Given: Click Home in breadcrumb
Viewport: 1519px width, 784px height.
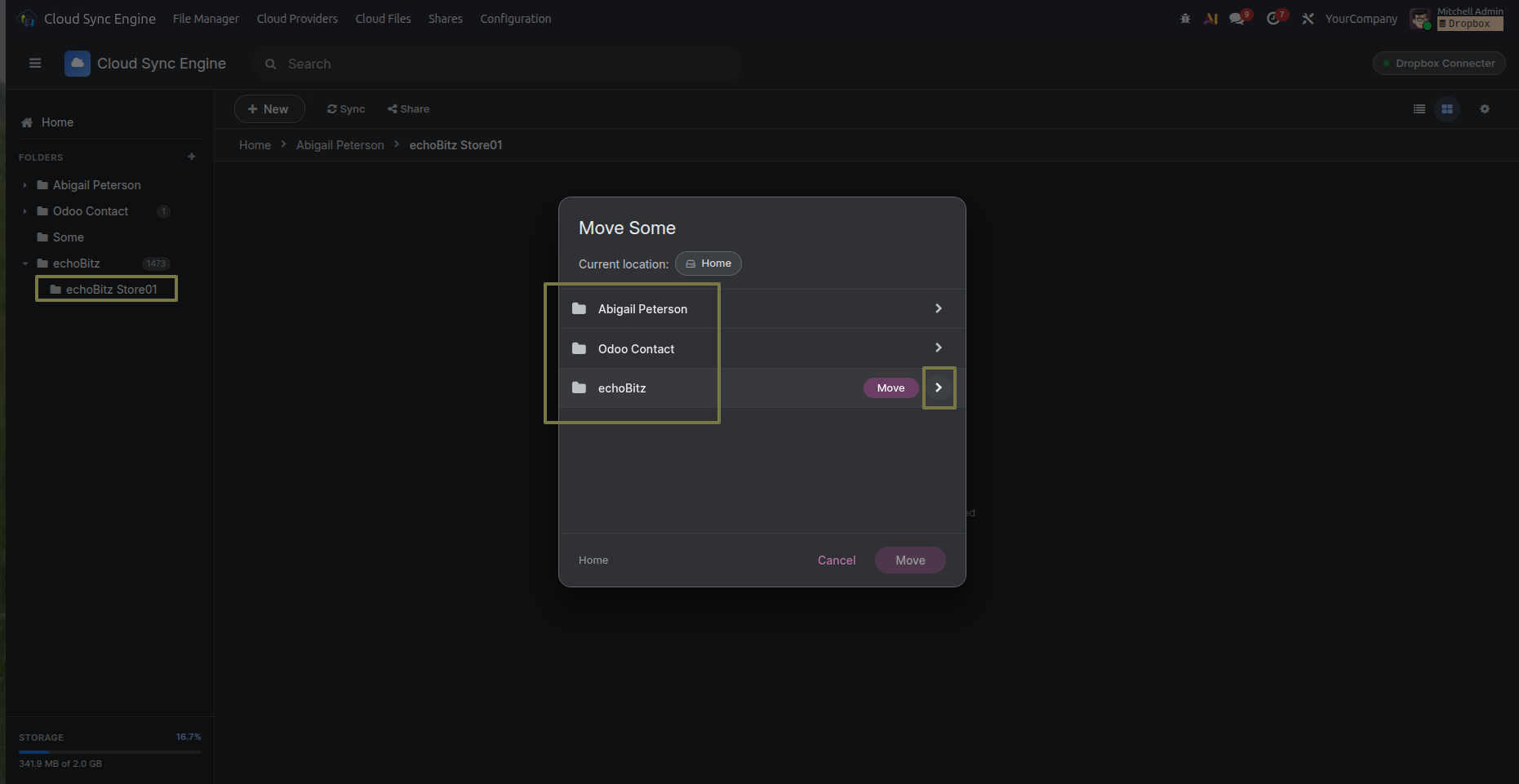Looking at the screenshot, I should click(x=255, y=145).
